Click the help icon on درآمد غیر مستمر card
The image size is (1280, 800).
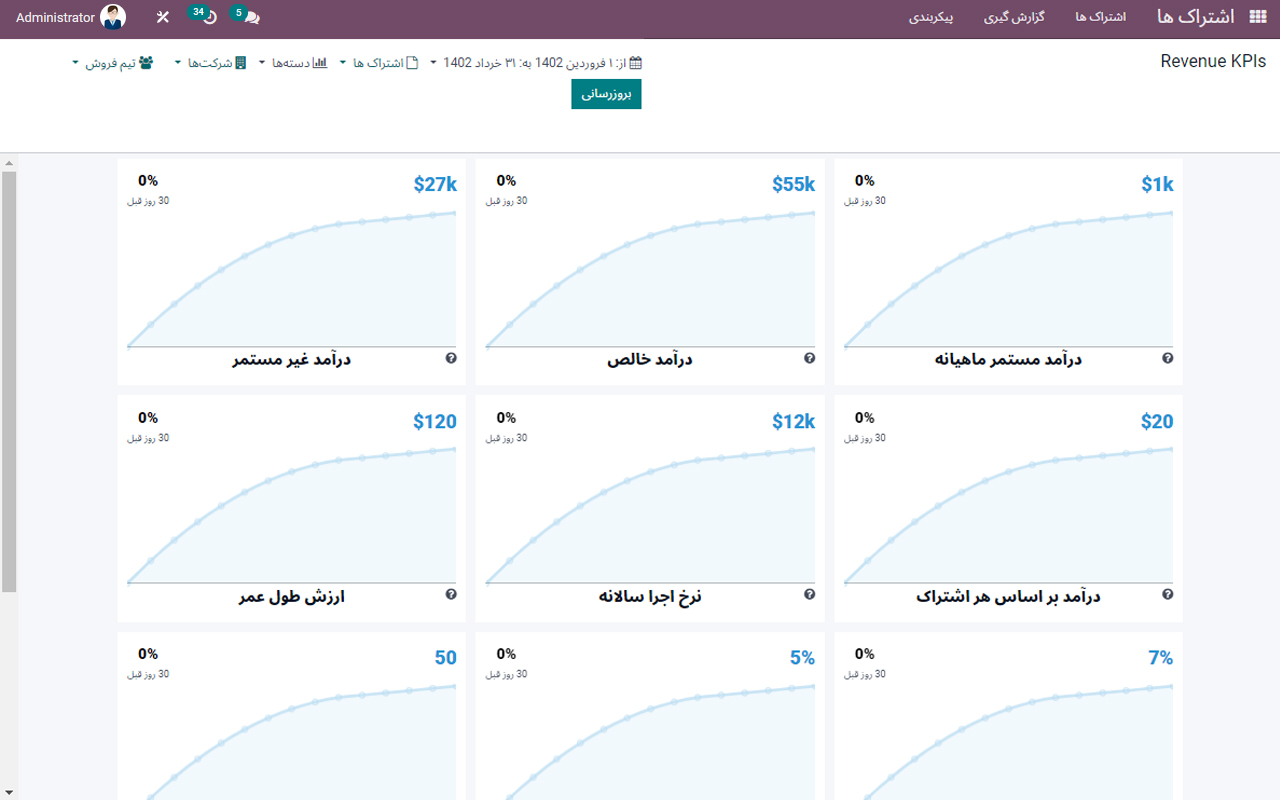click(451, 357)
